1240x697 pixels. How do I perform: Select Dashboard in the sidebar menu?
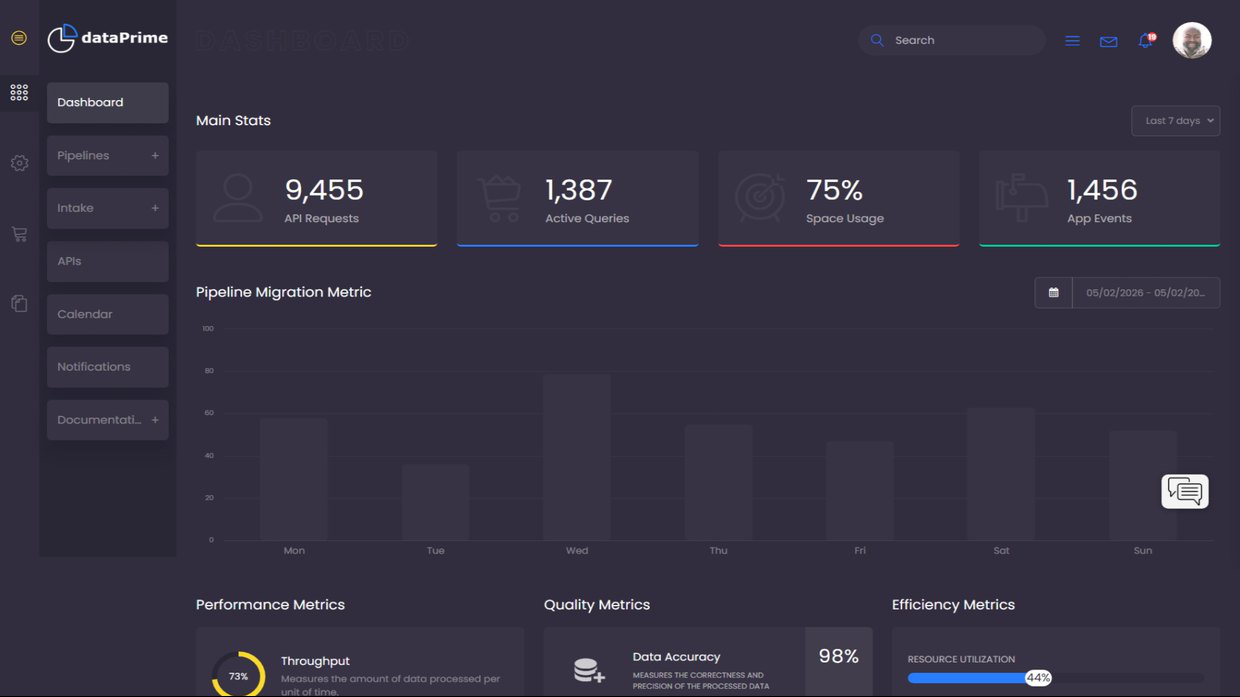click(108, 103)
